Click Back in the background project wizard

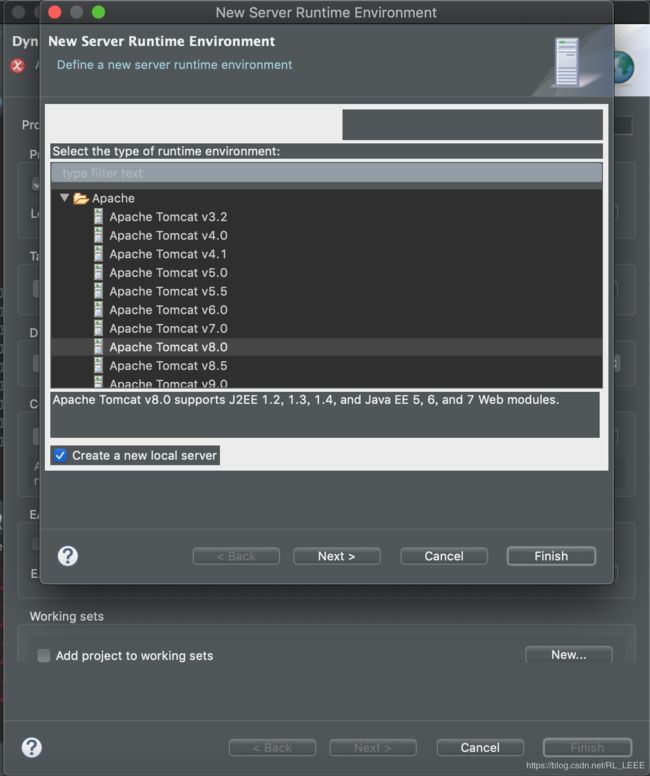coord(272,747)
